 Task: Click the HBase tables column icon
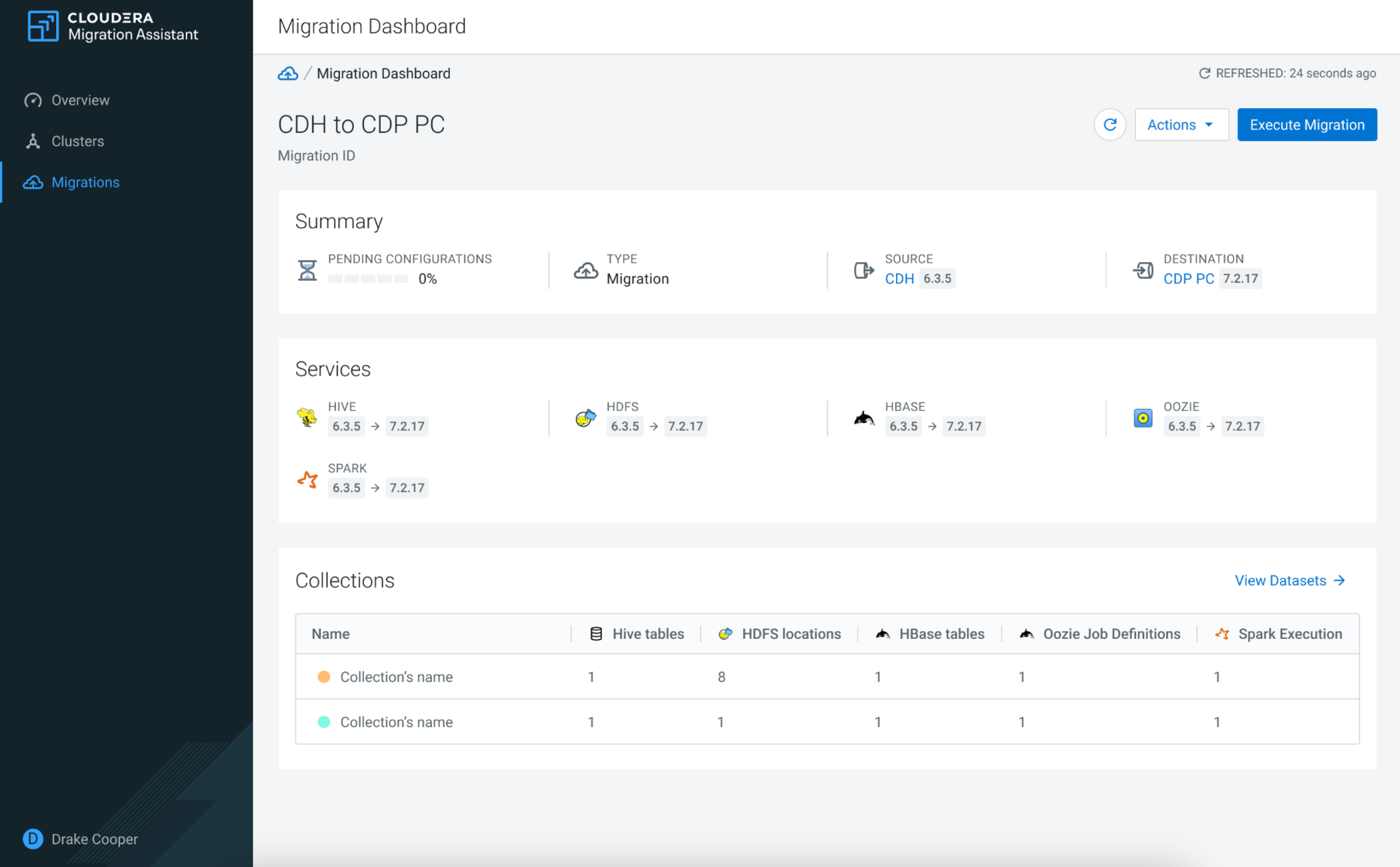pos(883,634)
